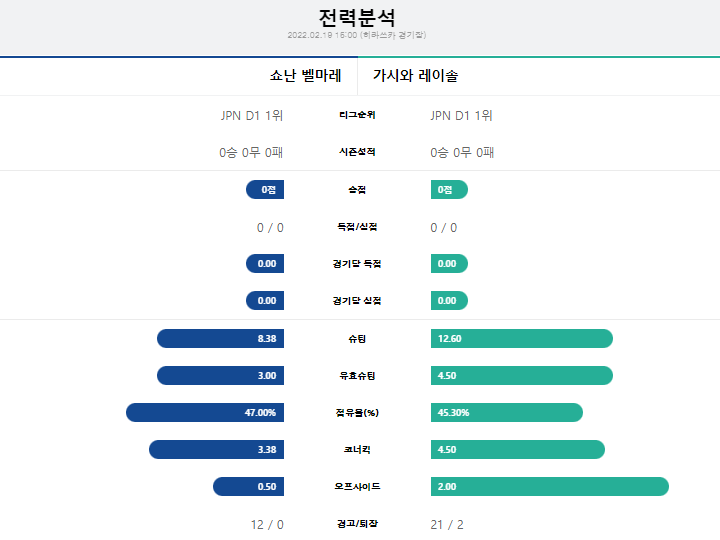Click the green 0점 points badge
Screen dimensions: 720x540
(x=449, y=190)
